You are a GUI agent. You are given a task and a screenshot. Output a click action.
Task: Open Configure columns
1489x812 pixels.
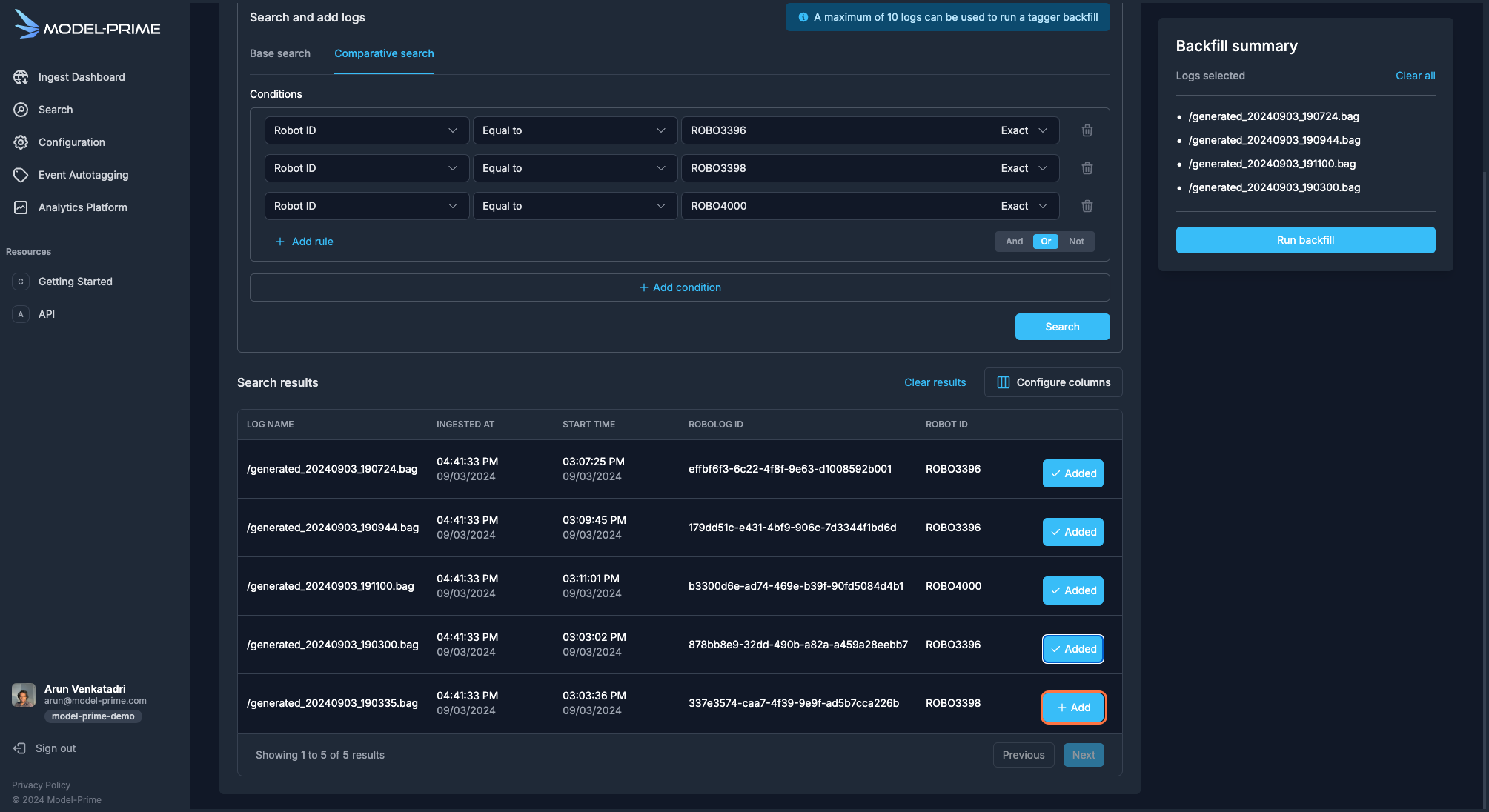pyautogui.click(x=1053, y=382)
